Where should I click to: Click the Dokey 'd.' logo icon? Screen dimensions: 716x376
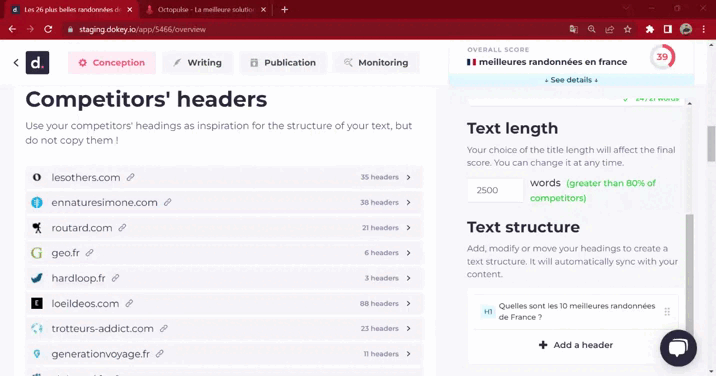click(37, 63)
